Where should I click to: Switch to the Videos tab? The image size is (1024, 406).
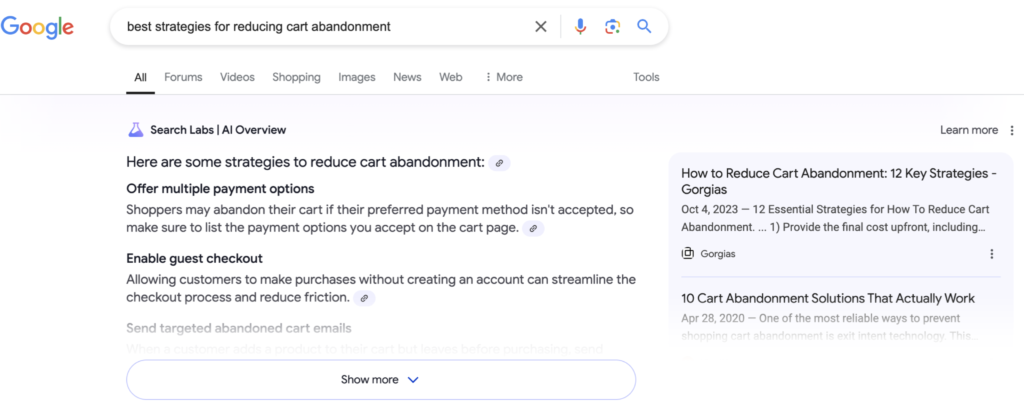pos(237,77)
